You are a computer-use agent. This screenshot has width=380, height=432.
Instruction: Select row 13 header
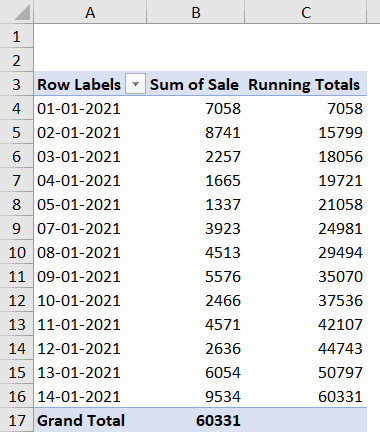click(x=17, y=324)
